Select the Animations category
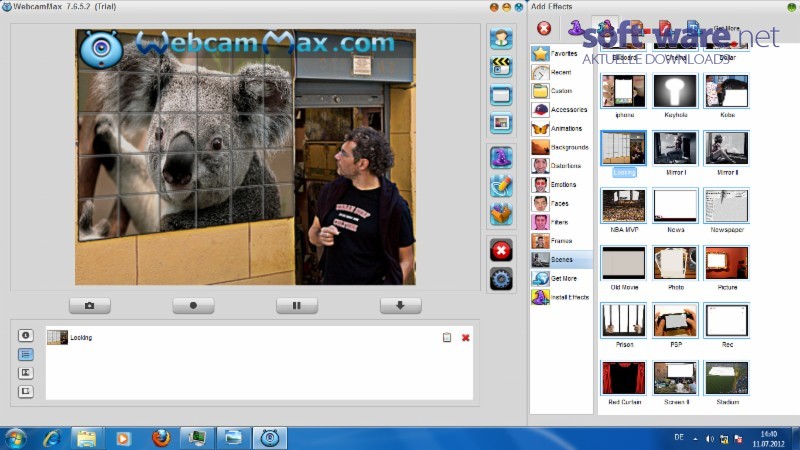 [x=561, y=129]
